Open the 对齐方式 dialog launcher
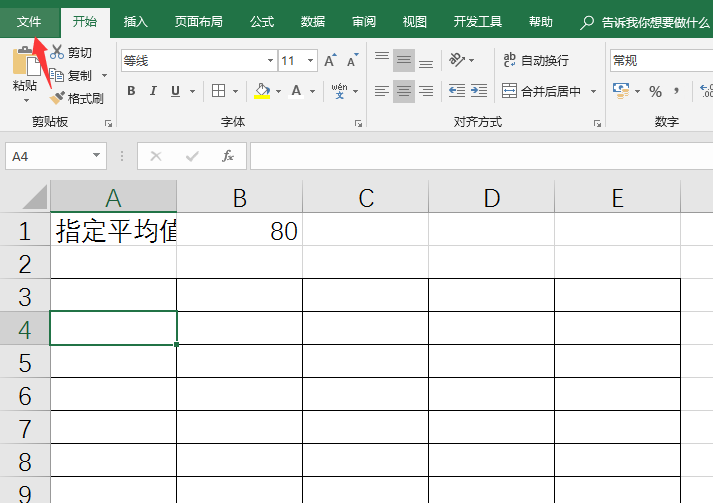Image resolution: width=713 pixels, height=503 pixels. 597,123
